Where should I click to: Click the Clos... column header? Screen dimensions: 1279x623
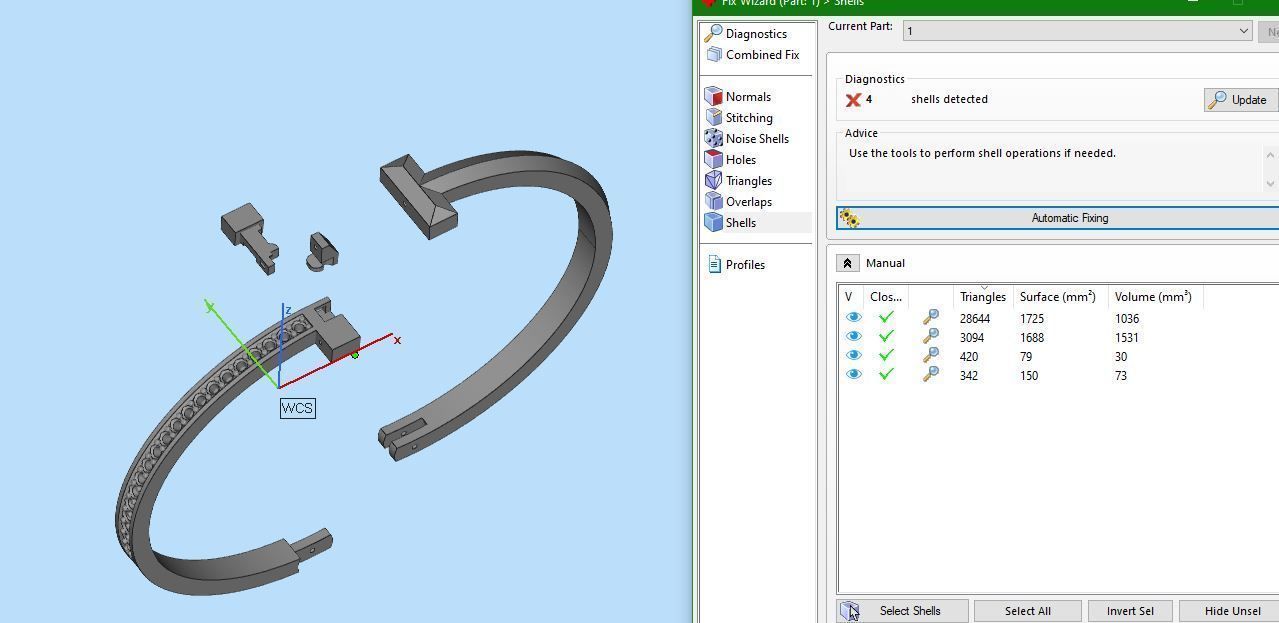886,297
